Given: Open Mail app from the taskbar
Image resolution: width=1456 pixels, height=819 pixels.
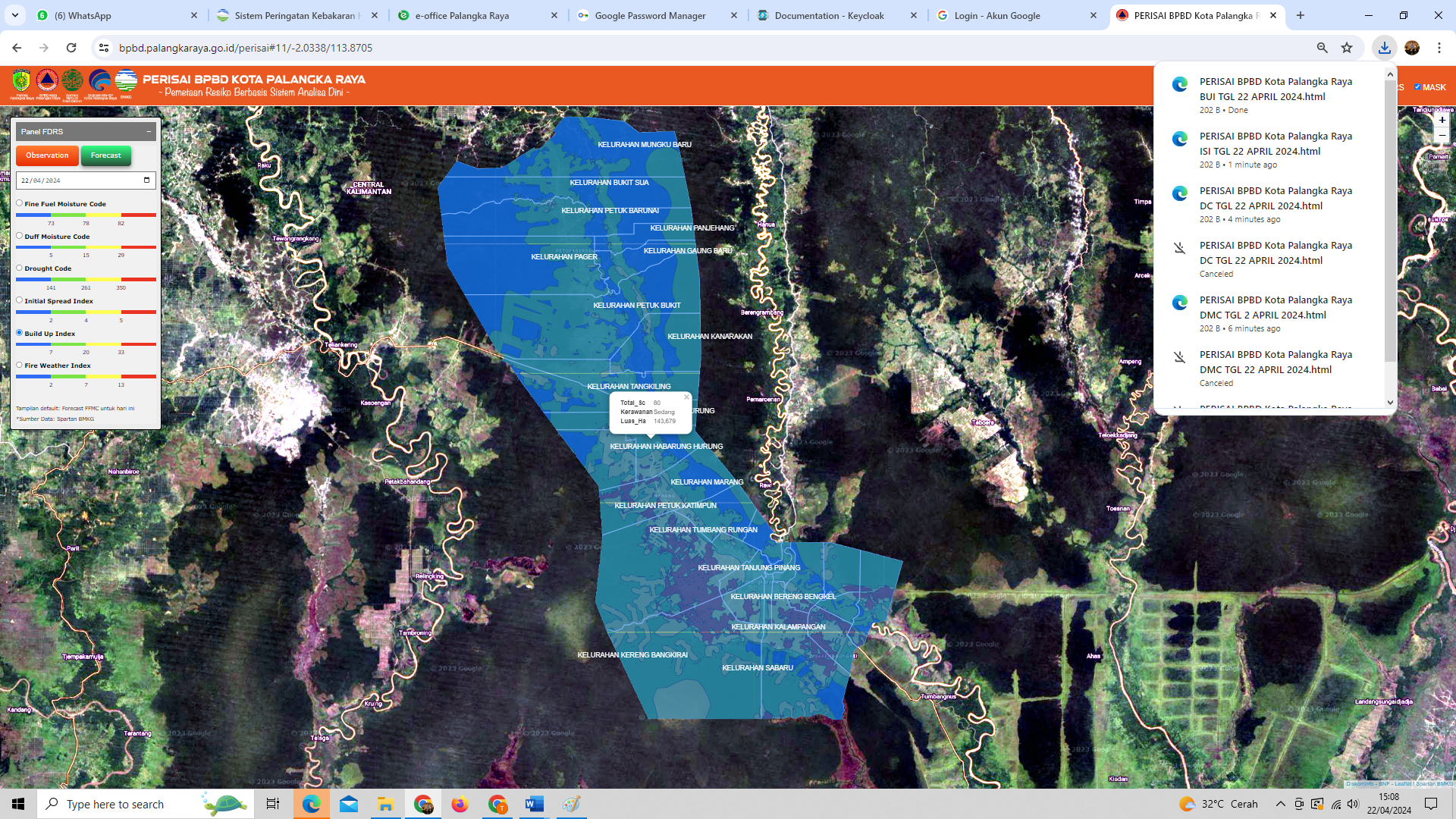Looking at the screenshot, I should (x=348, y=804).
